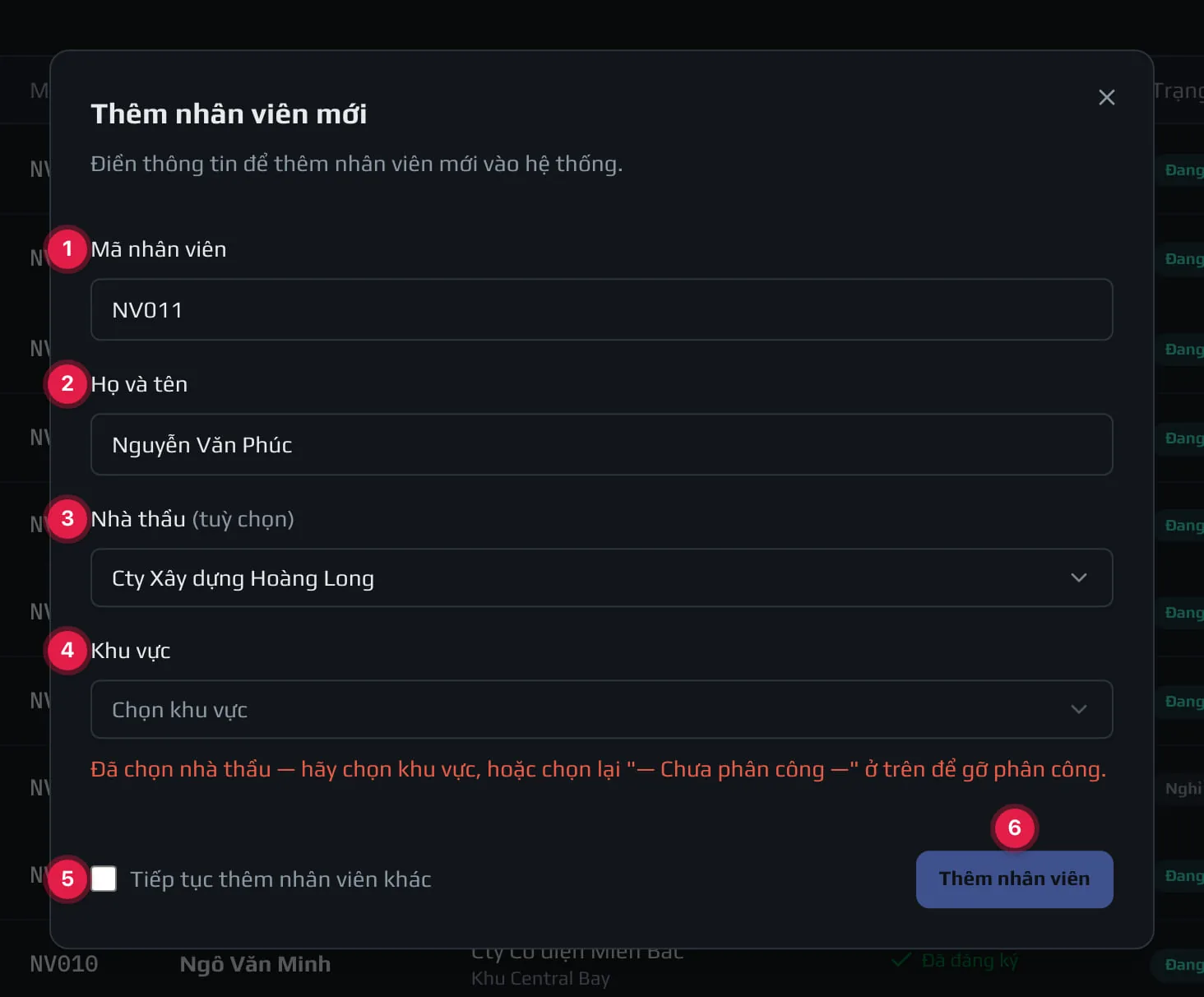1204x997 pixels.
Task: Open the Nhà thầu dropdown
Action: point(601,577)
